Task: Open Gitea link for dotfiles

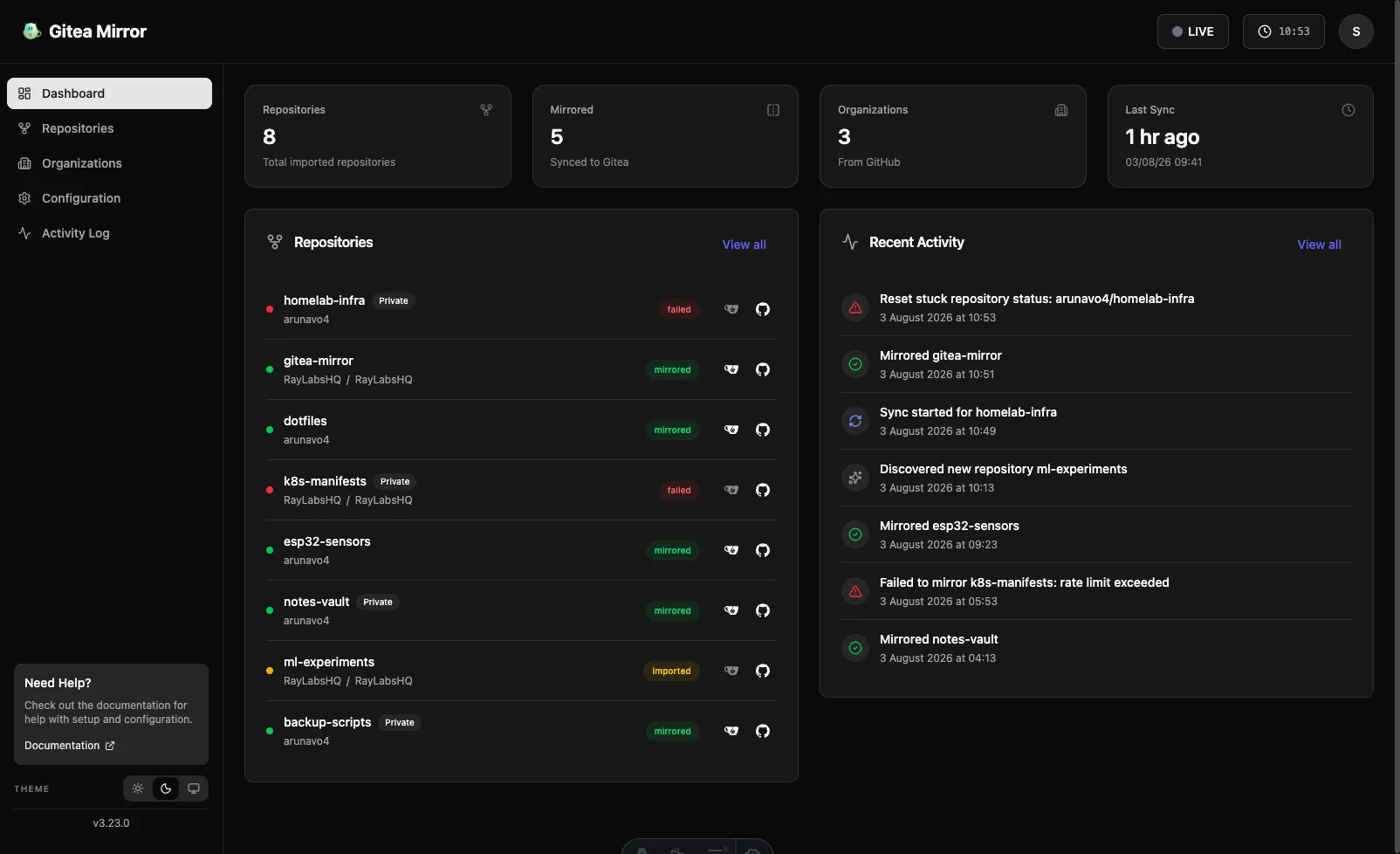Action: [731, 430]
